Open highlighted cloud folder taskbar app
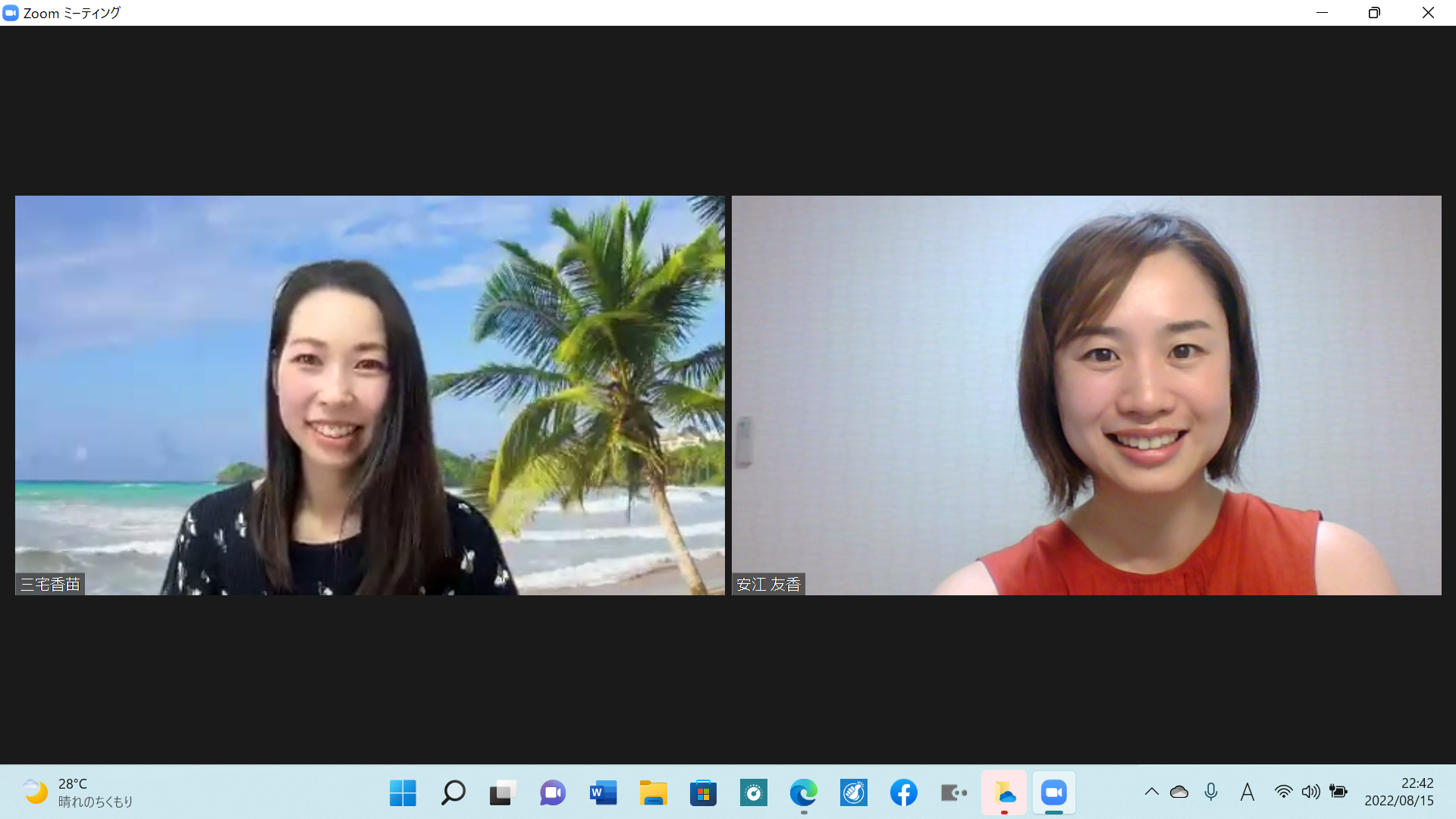 point(1004,793)
